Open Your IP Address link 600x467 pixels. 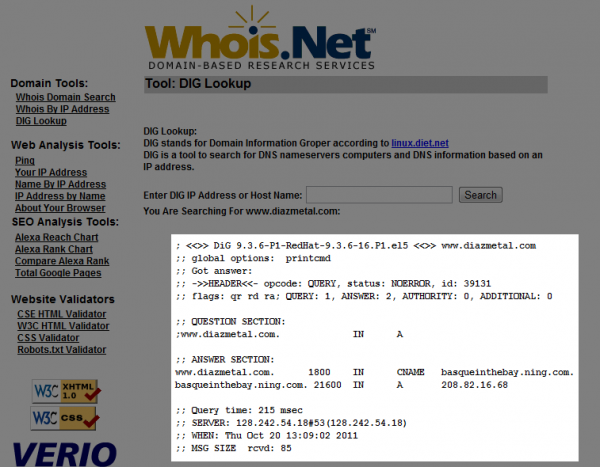(x=51, y=172)
